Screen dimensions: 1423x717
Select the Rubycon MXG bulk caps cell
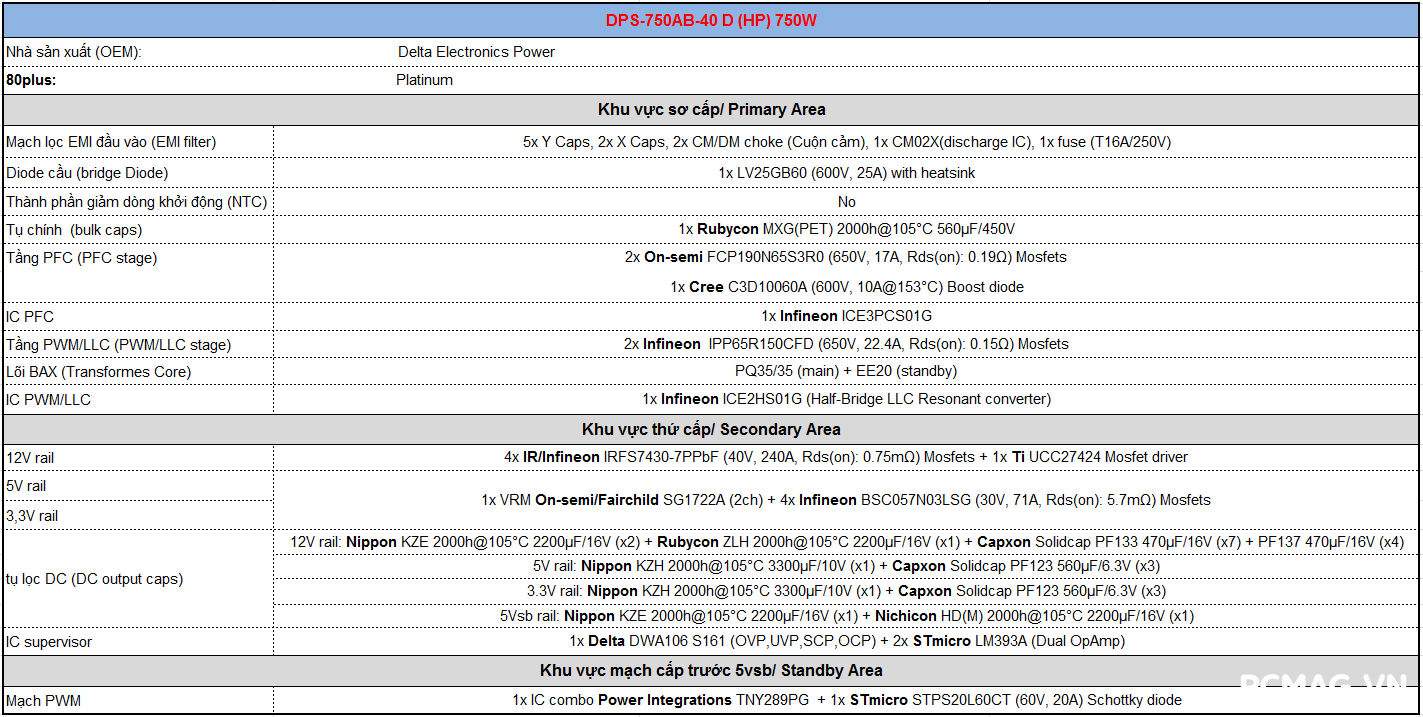pos(846,230)
